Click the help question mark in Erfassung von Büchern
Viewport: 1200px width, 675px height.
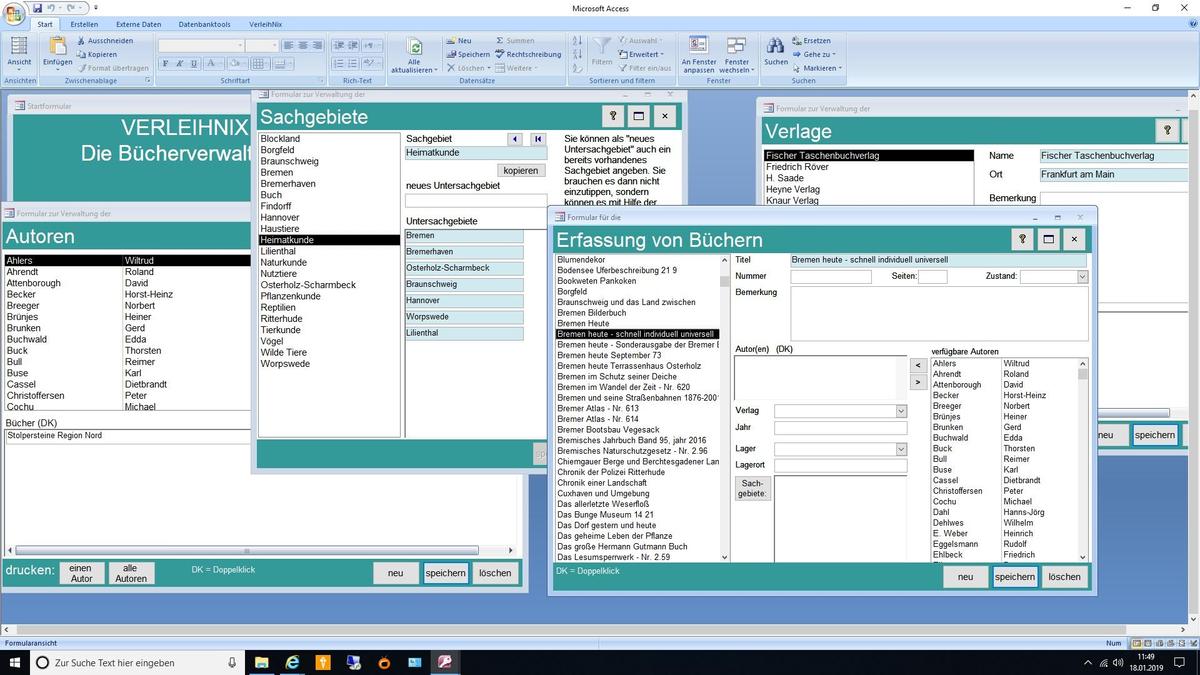point(1022,239)
